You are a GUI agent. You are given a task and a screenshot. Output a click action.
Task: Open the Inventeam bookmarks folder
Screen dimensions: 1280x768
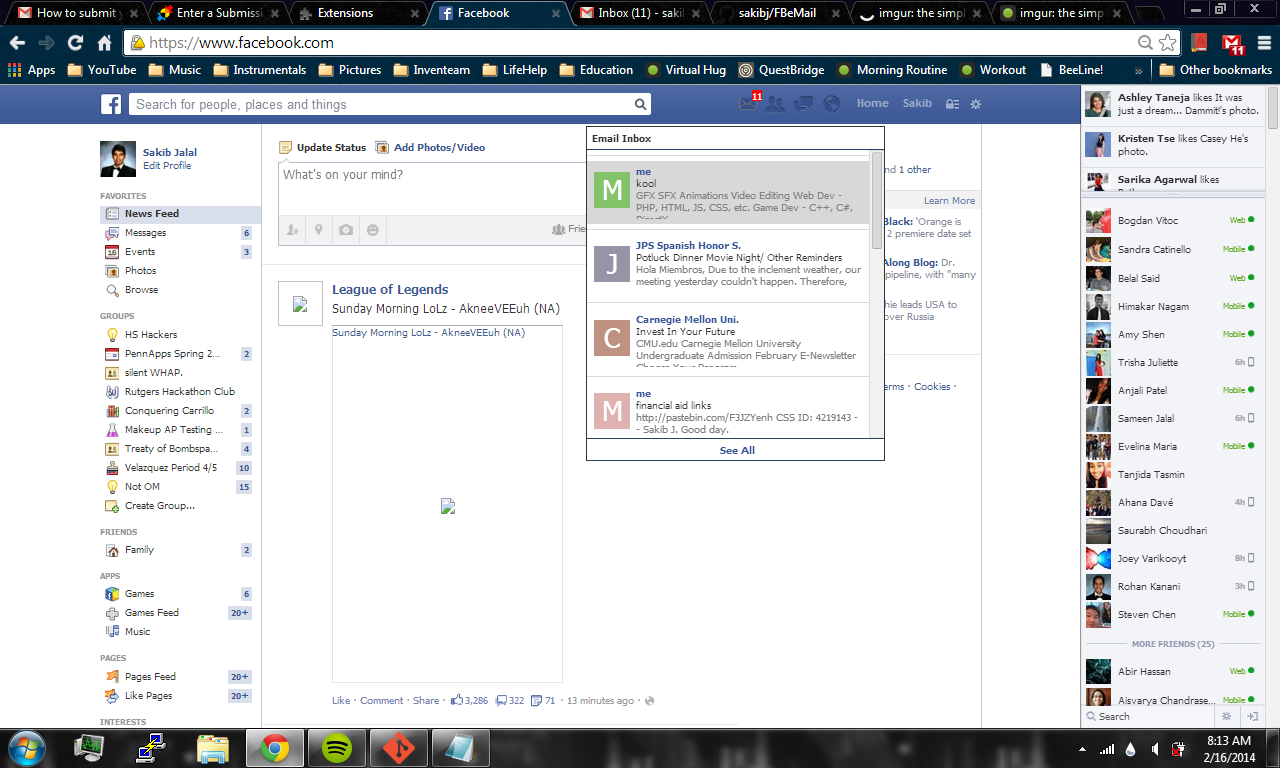(431, 70)
